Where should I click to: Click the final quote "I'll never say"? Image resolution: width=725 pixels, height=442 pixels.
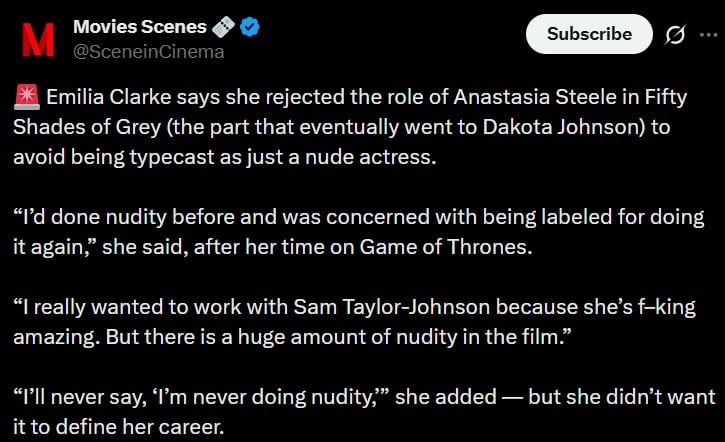tap(362, 410)
